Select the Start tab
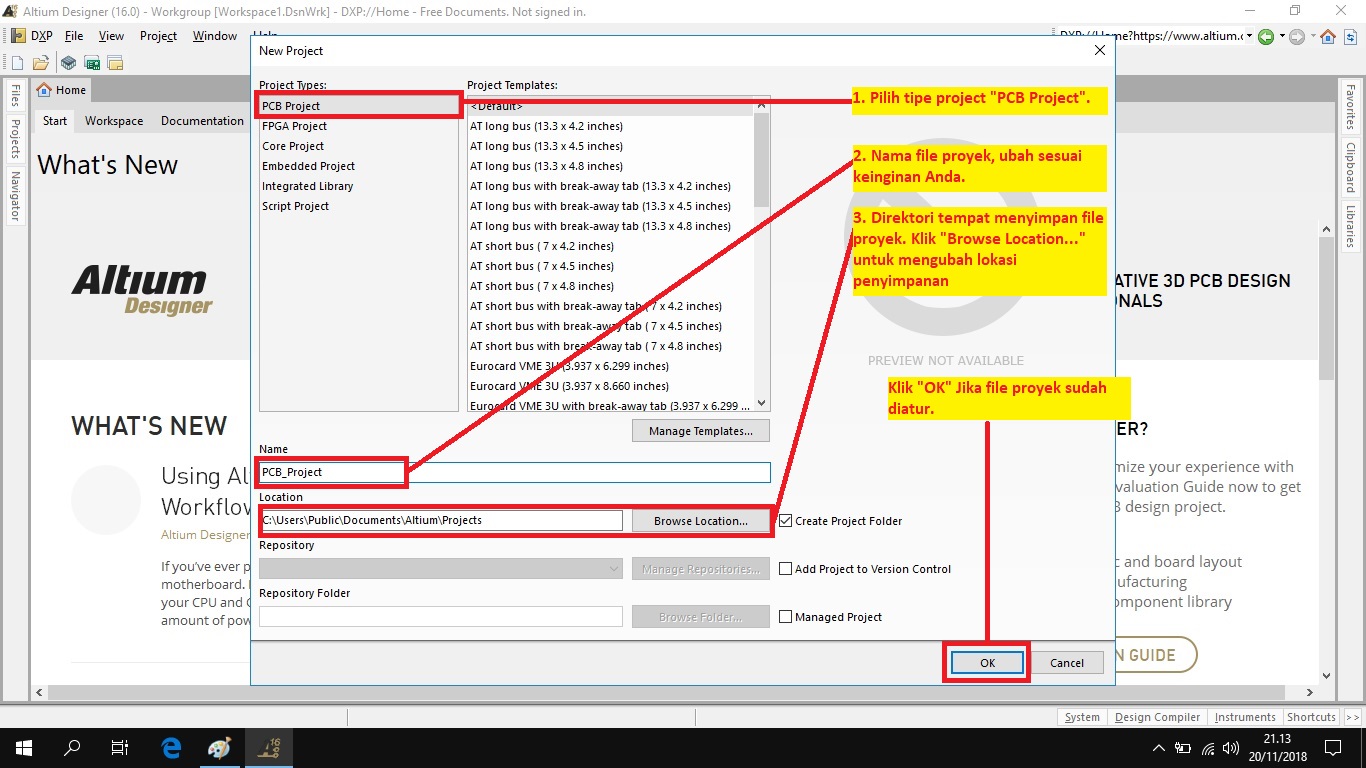Viewport: 1366px width, 768px height. (55, 121)
